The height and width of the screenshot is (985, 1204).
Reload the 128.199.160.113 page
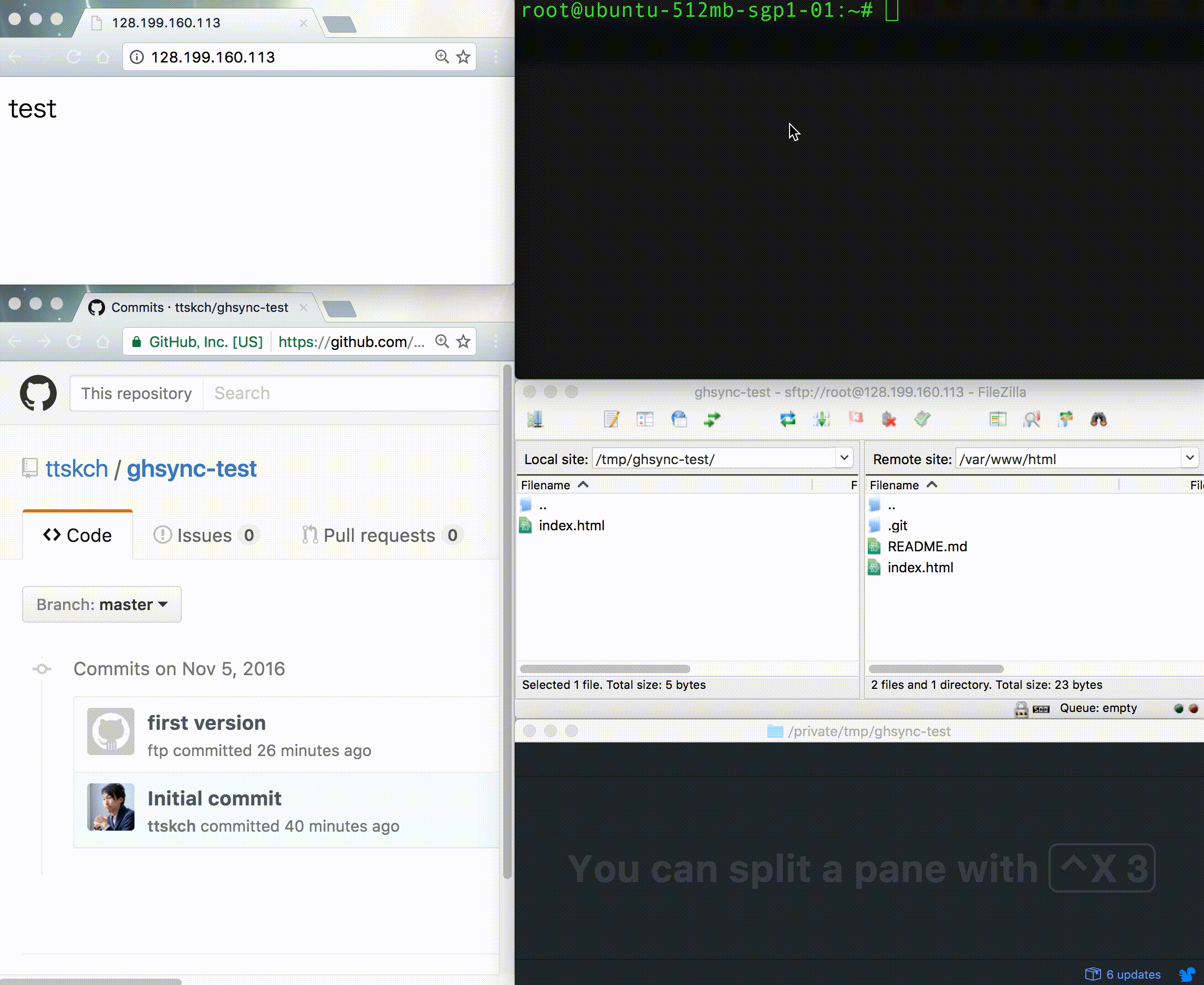coord(74,57)
